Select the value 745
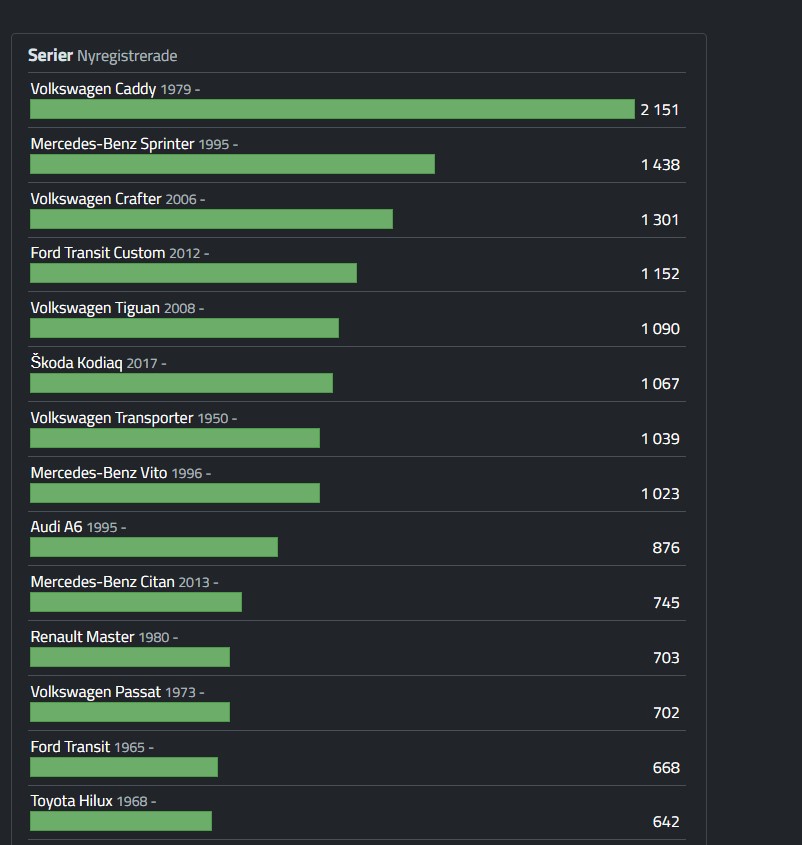The width and height of the screenshot is (802, 845). coord(666,602)
